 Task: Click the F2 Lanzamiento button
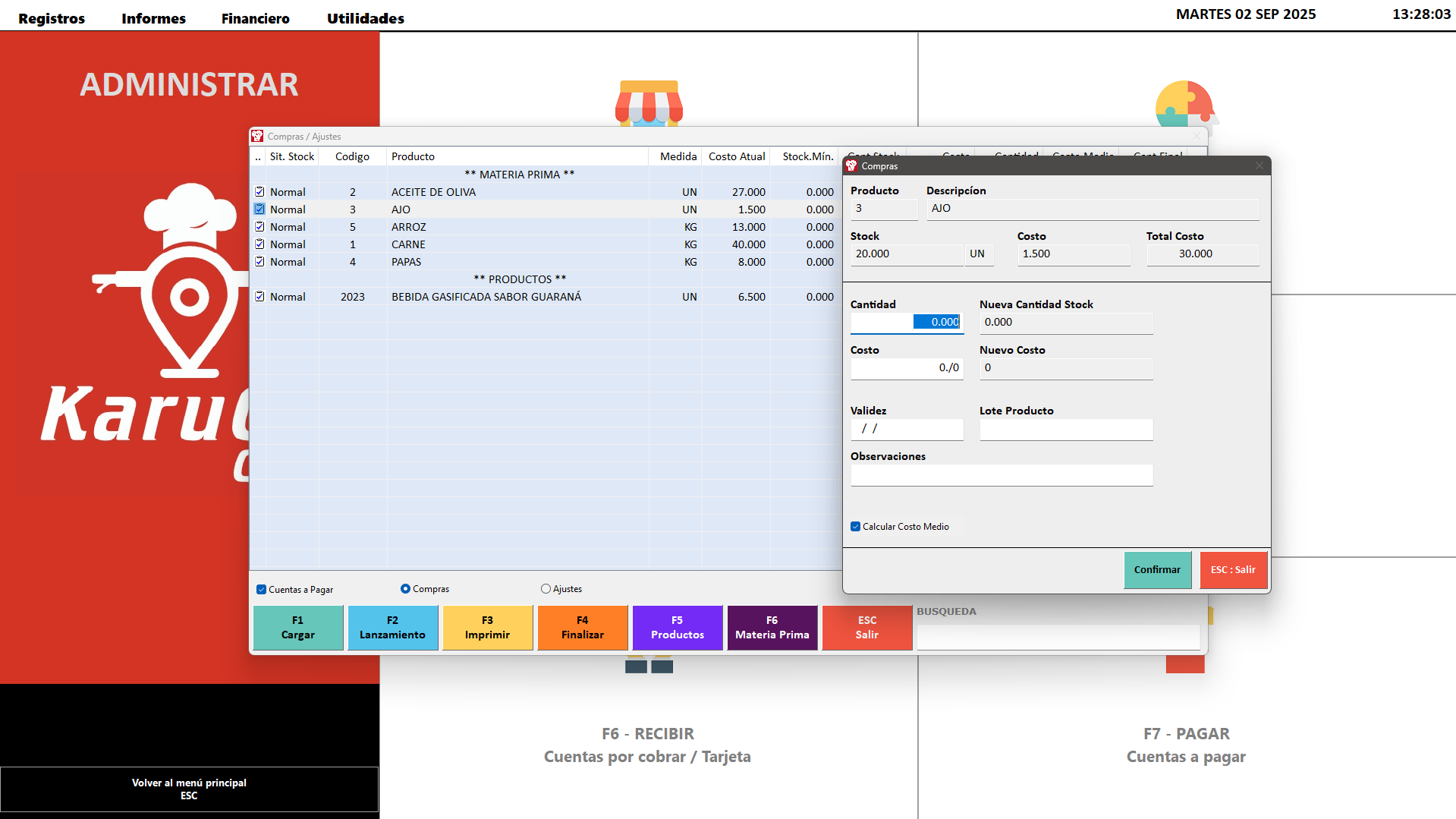tap(392, 628)
